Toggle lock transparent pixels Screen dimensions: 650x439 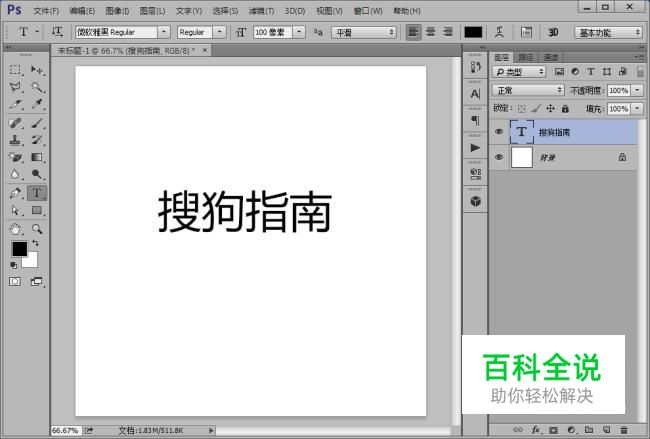tap(522, 109)
